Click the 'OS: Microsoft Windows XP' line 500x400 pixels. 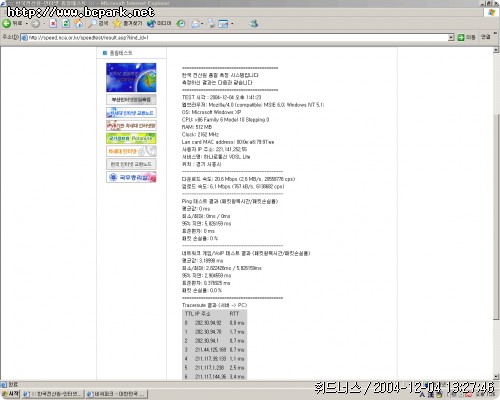tap(211, 112)
